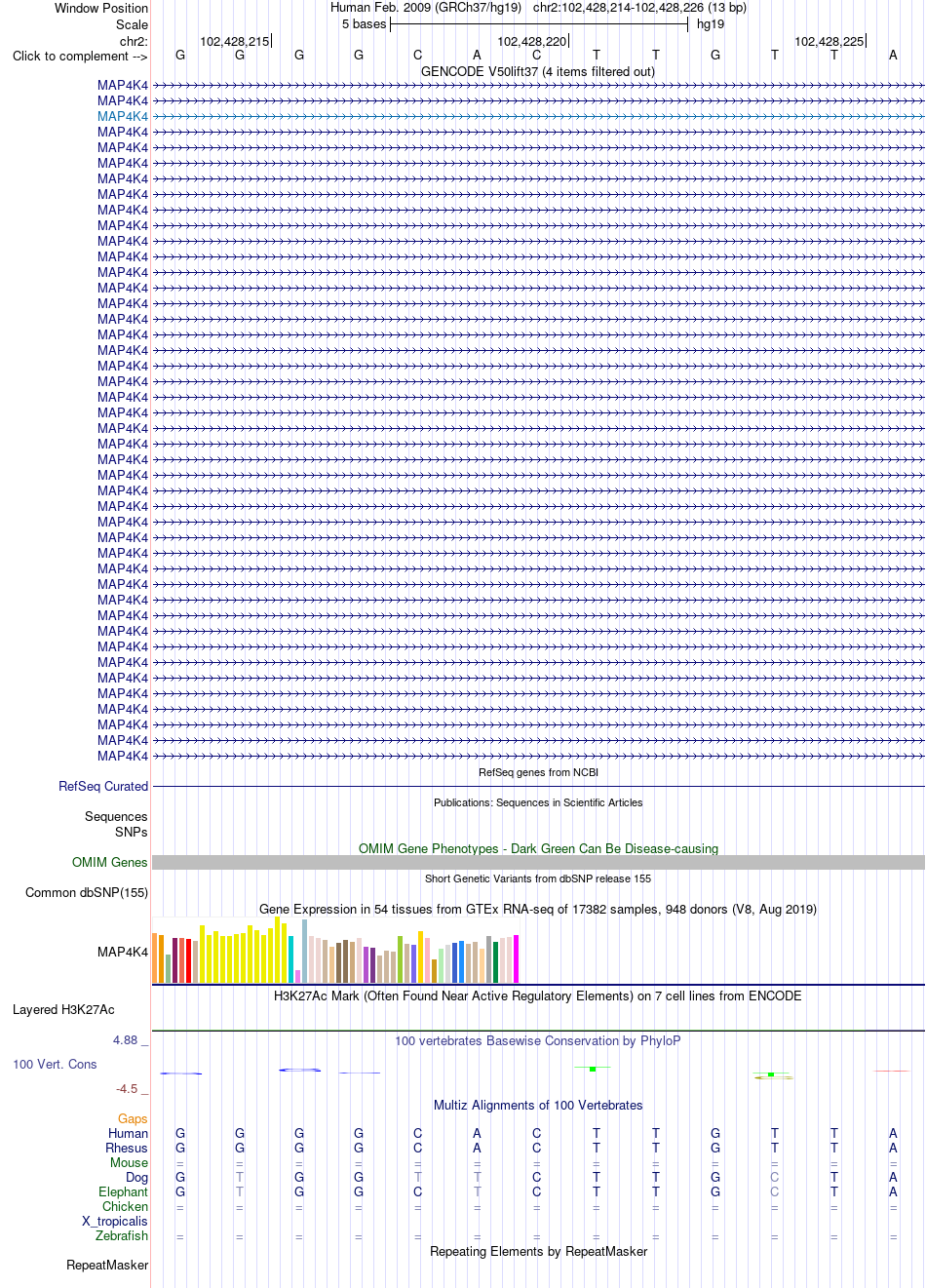The image size is (926, 1288).
Task: Click the gray OMIM Genes item bar
Action: pyautogui.click(x=538, y=862)
